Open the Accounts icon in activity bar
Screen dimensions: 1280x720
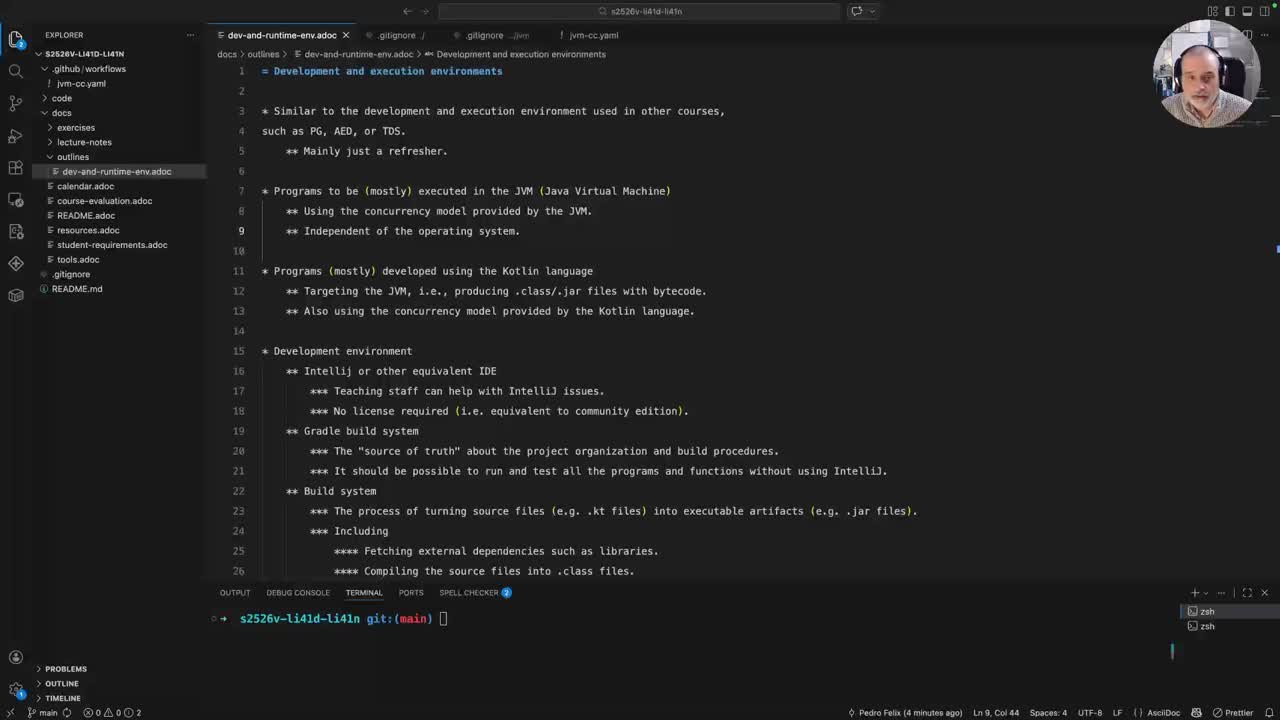15,657
